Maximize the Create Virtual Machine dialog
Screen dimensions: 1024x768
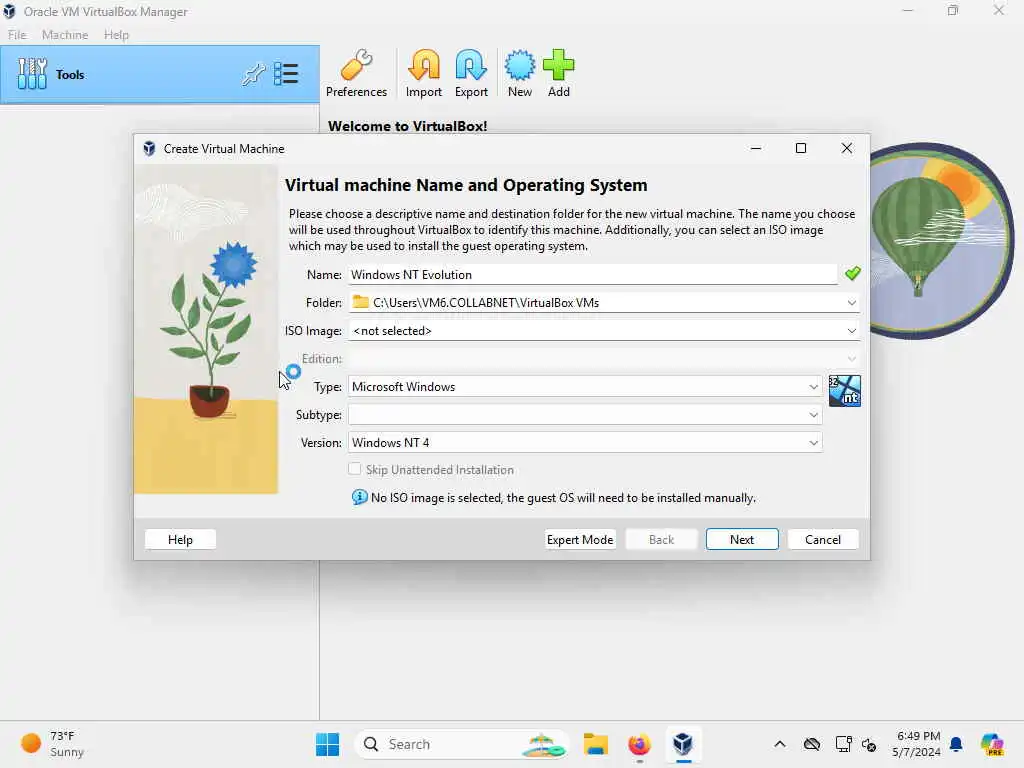click(801, 148)
